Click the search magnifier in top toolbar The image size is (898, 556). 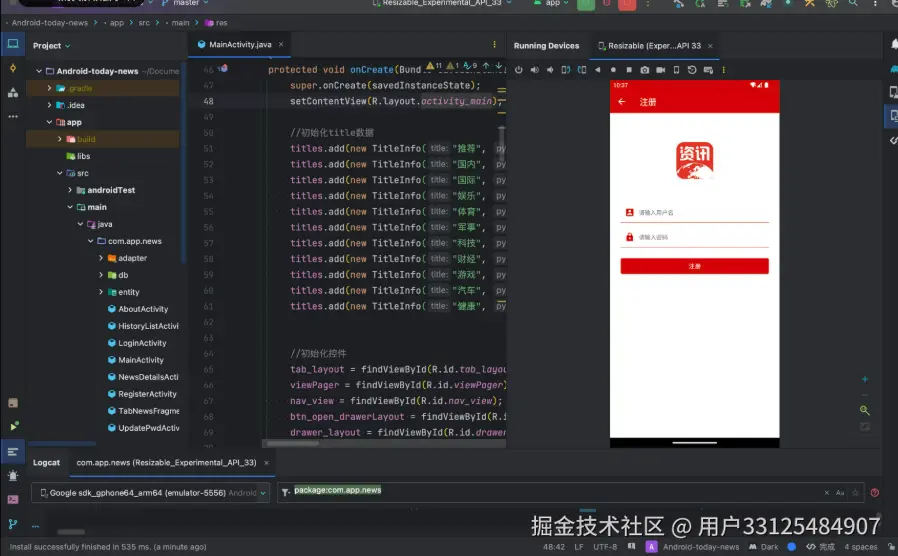853,3
